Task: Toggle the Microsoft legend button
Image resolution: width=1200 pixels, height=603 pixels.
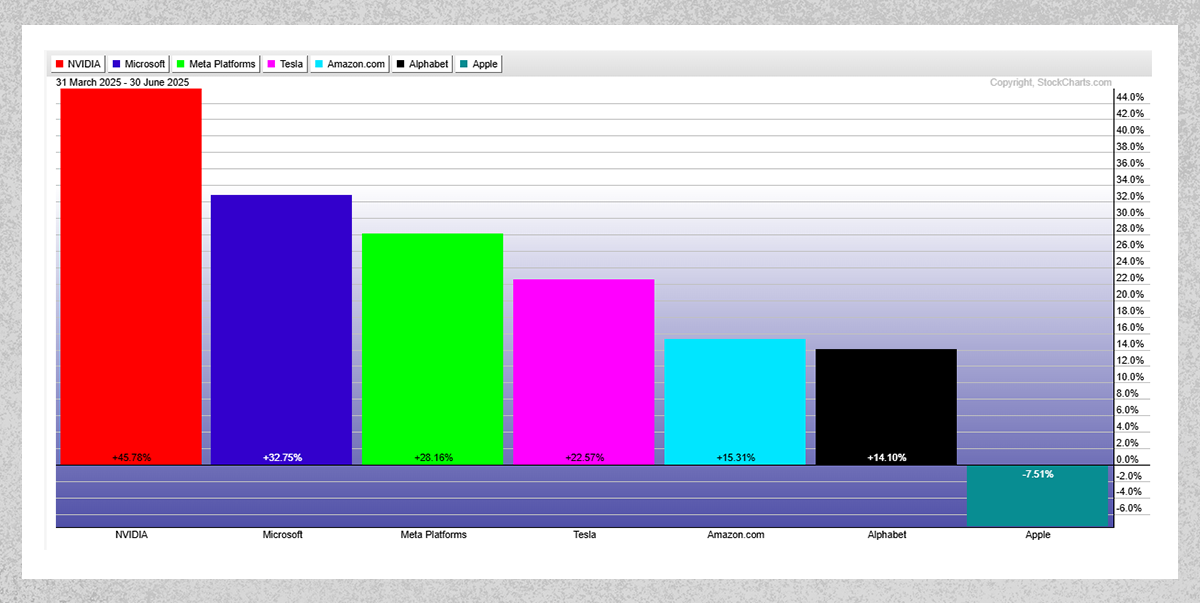Action: tap(139, 64)
